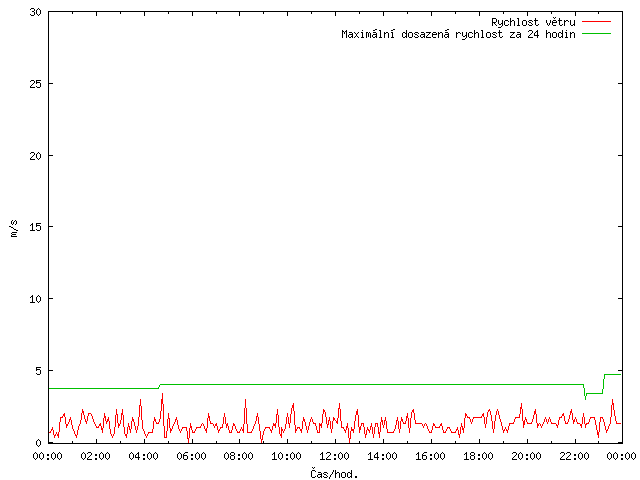Click the red wind speed peak near 04:45
The image size is (640, 480).
(x=162, y=394)
